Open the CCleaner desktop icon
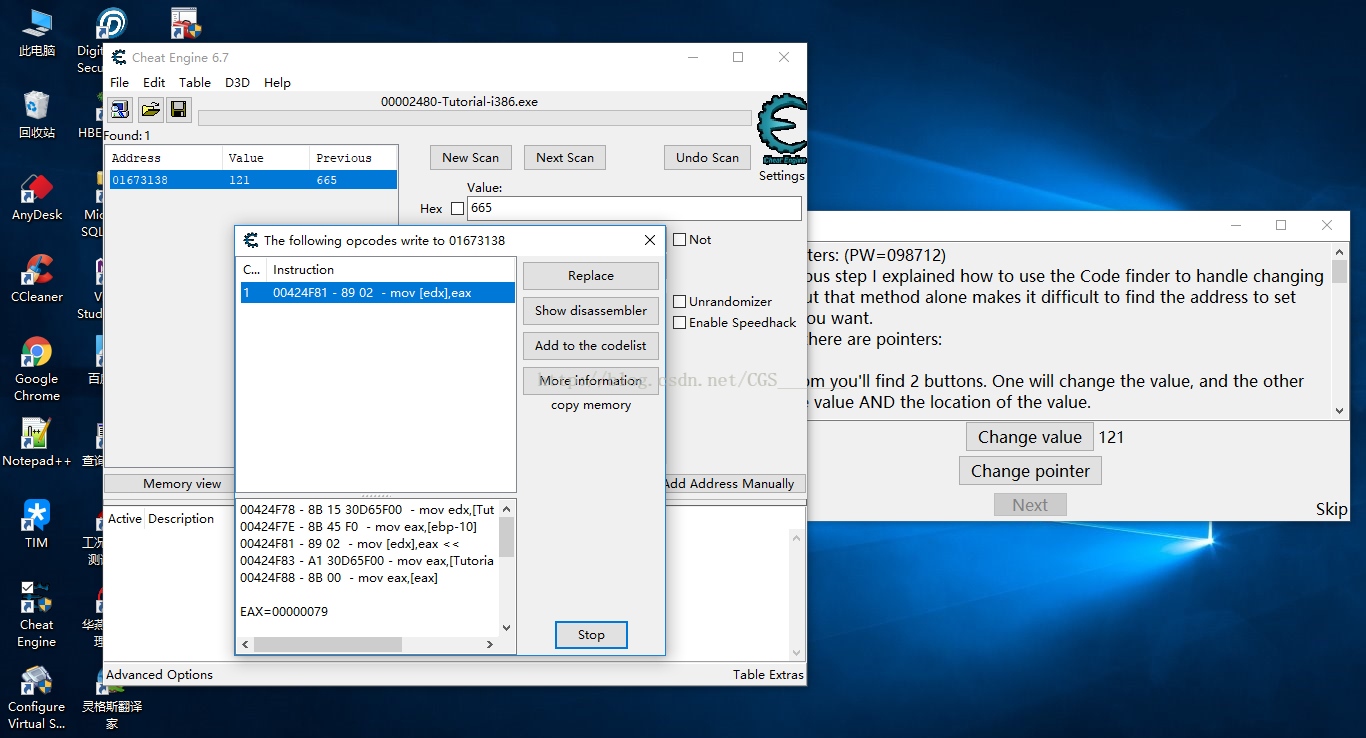1366x738 pixels. click(37, 278)
